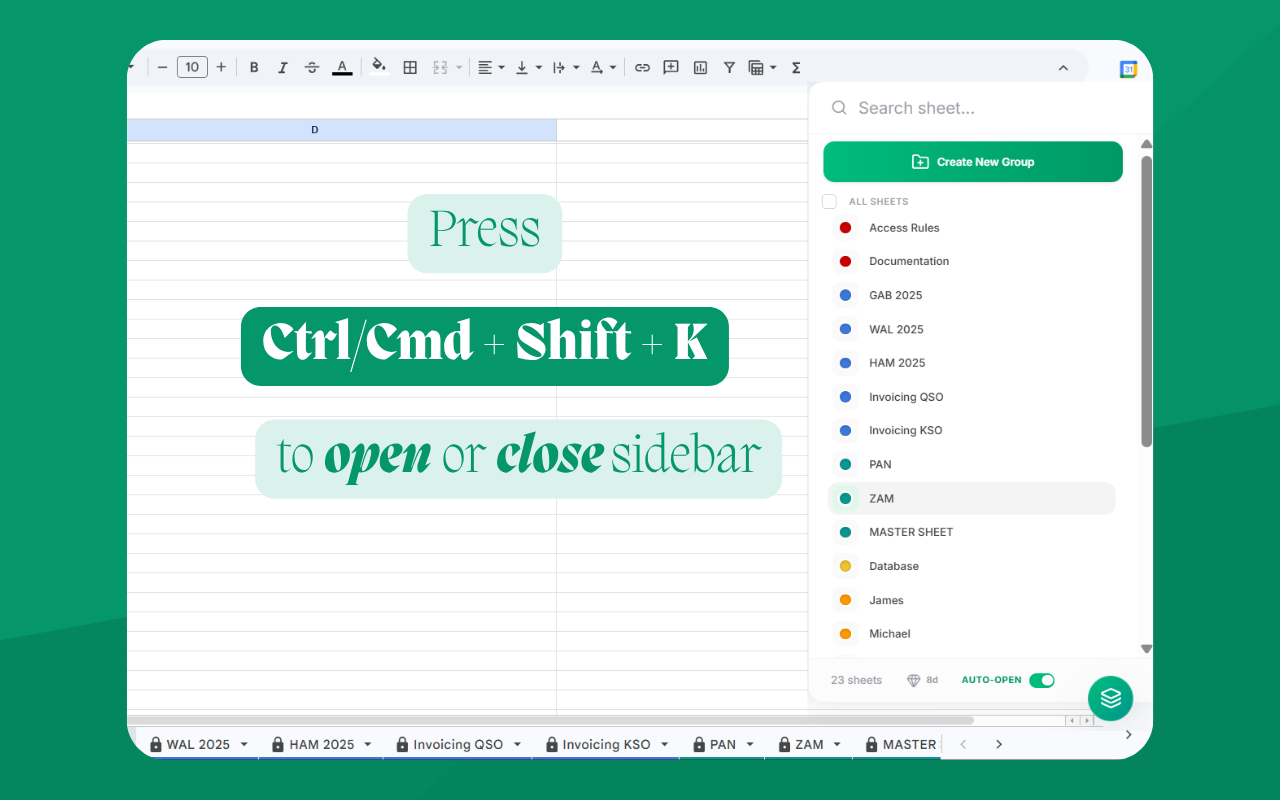The image size is (1280, 800).
Task: Check the ALL SHEETS checkbox
Action: pyautogui.click(x=829, y=201)
